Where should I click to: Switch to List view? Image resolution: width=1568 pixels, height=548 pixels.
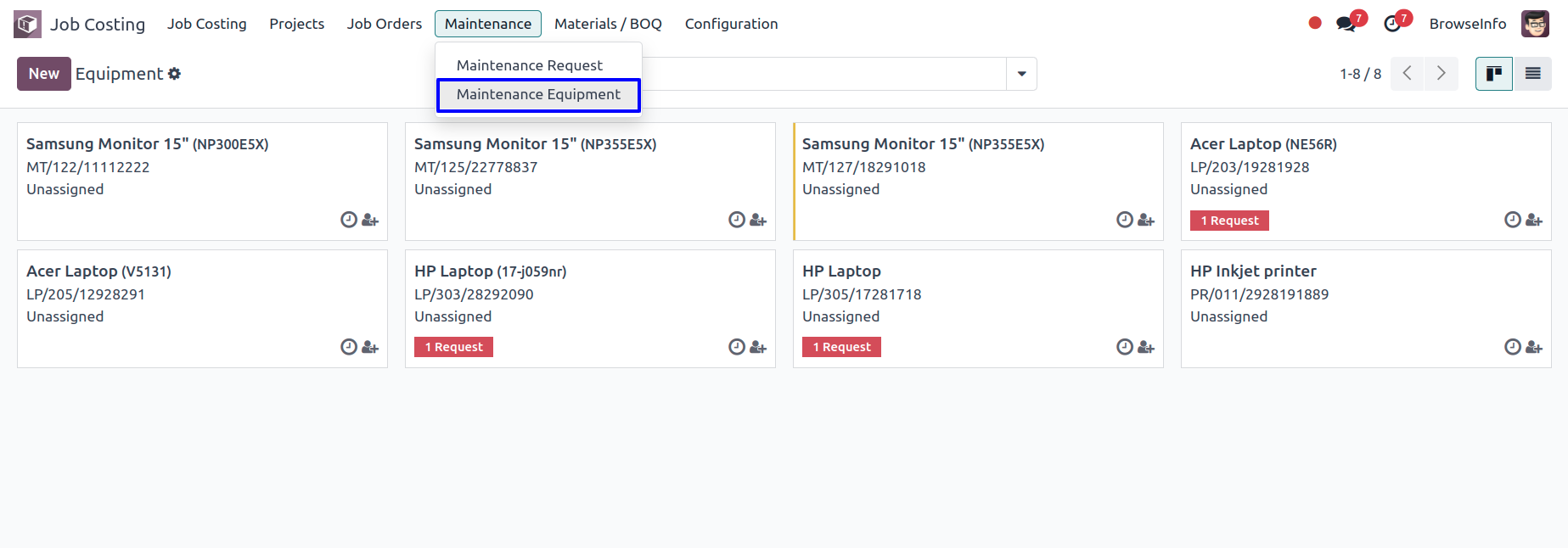pyautogui.click(x=1532, y=74)
